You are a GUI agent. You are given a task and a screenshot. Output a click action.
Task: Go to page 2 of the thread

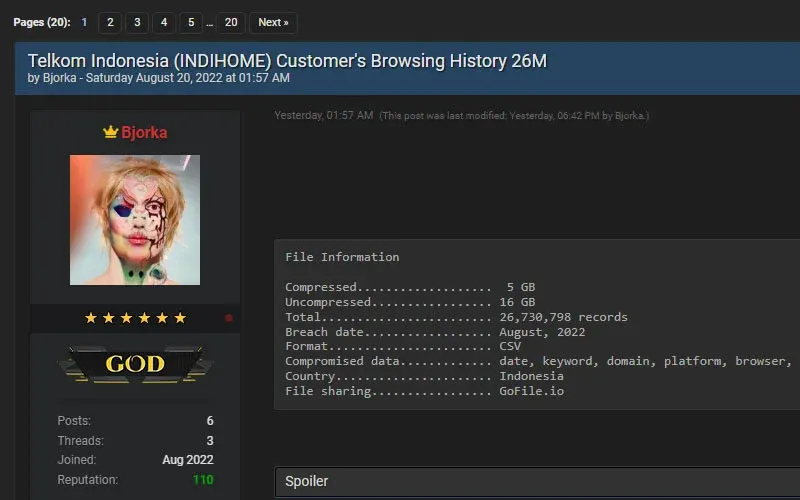tap(110, 22)
